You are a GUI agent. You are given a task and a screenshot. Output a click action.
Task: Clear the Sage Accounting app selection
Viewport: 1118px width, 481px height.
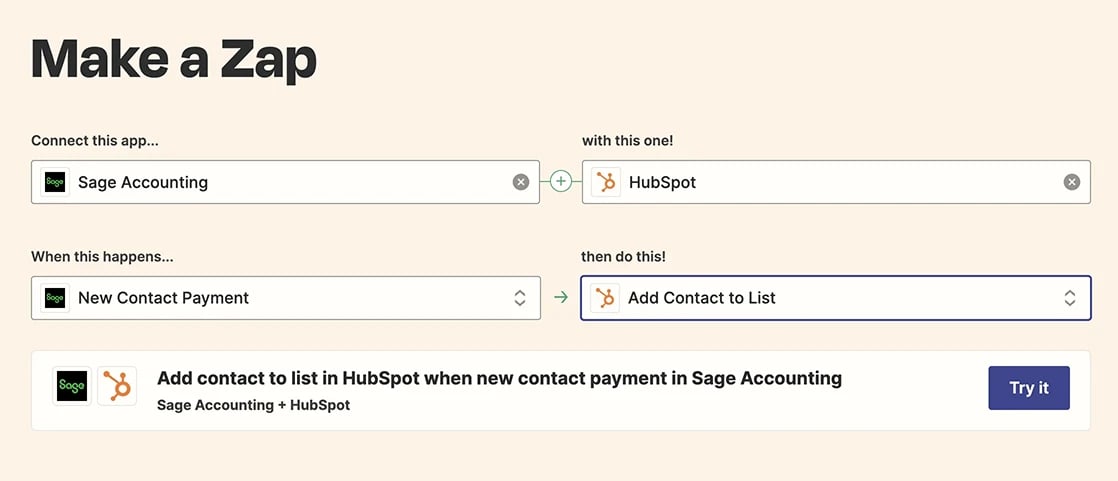[x=521, y=182]
